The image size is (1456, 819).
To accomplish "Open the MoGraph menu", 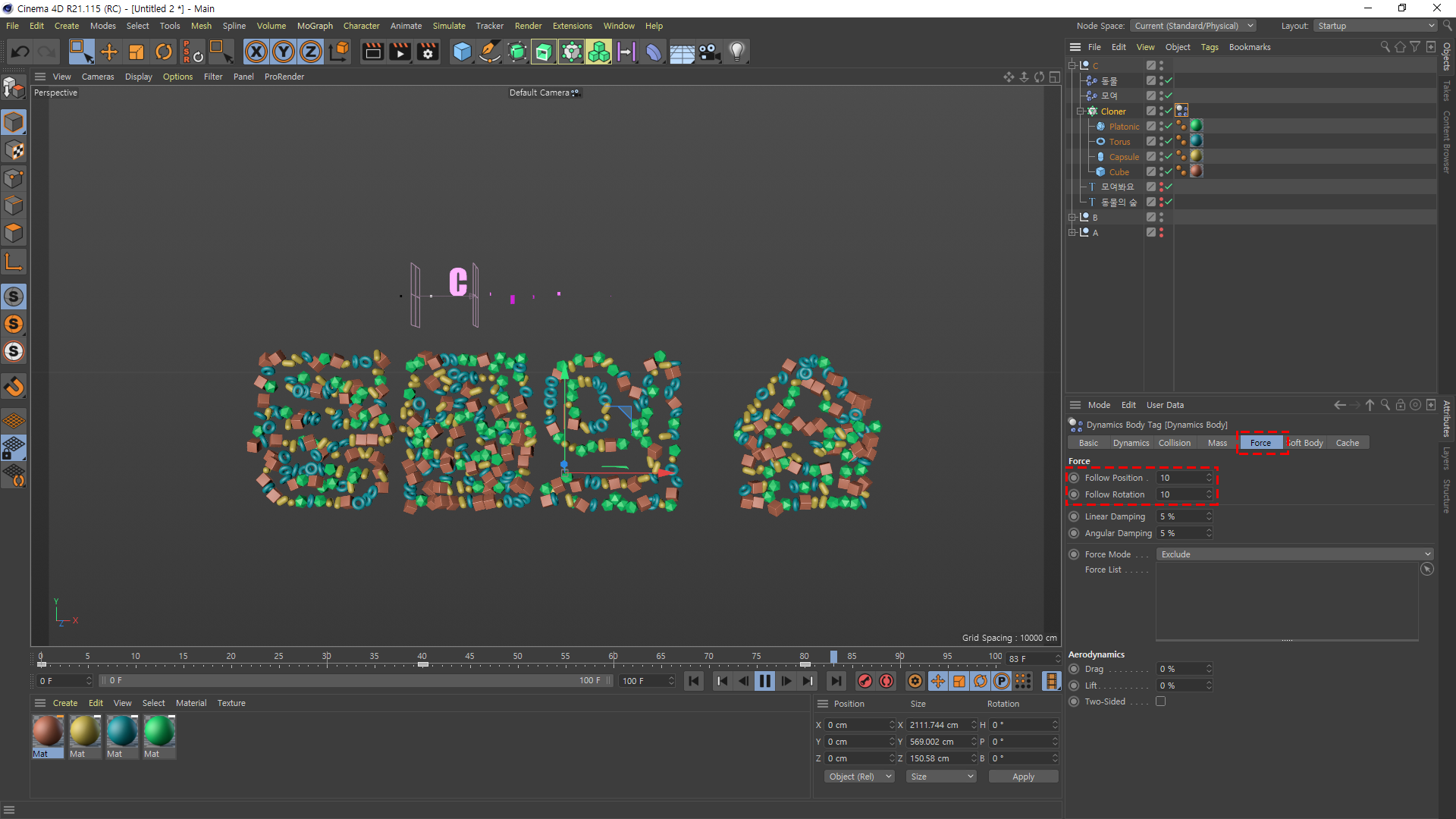I will 315,26.
